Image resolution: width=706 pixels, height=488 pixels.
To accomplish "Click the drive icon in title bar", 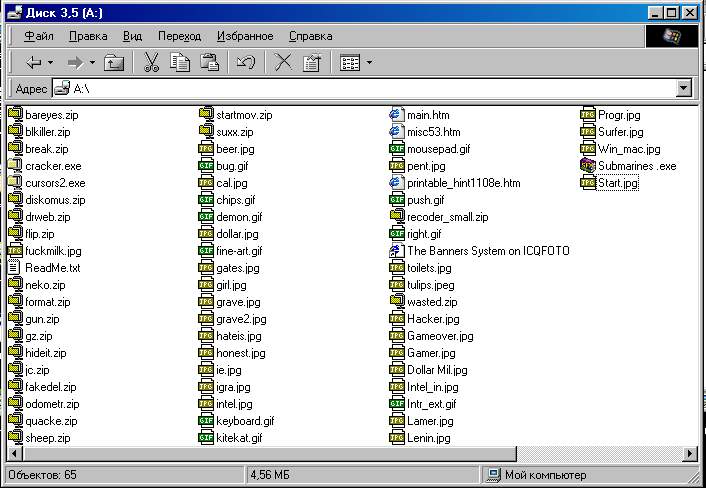I will 14,13.
